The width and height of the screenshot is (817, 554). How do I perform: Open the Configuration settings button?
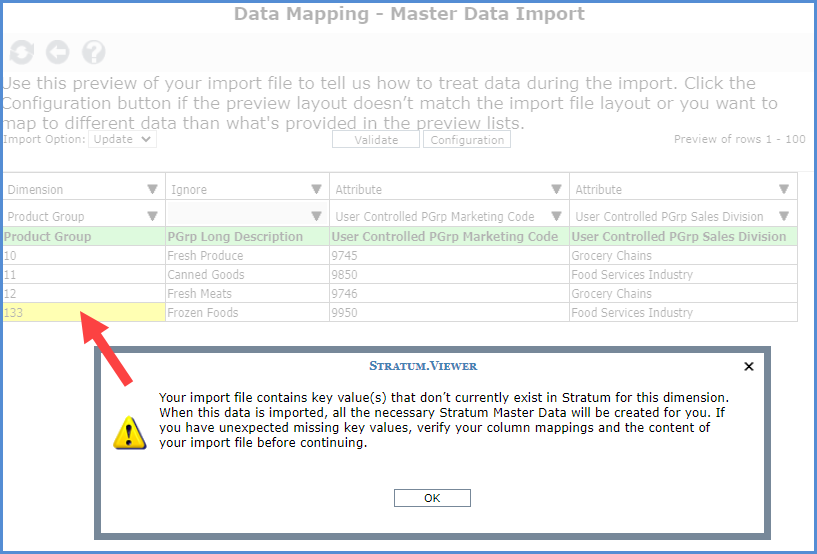click(x=467, y=140)
